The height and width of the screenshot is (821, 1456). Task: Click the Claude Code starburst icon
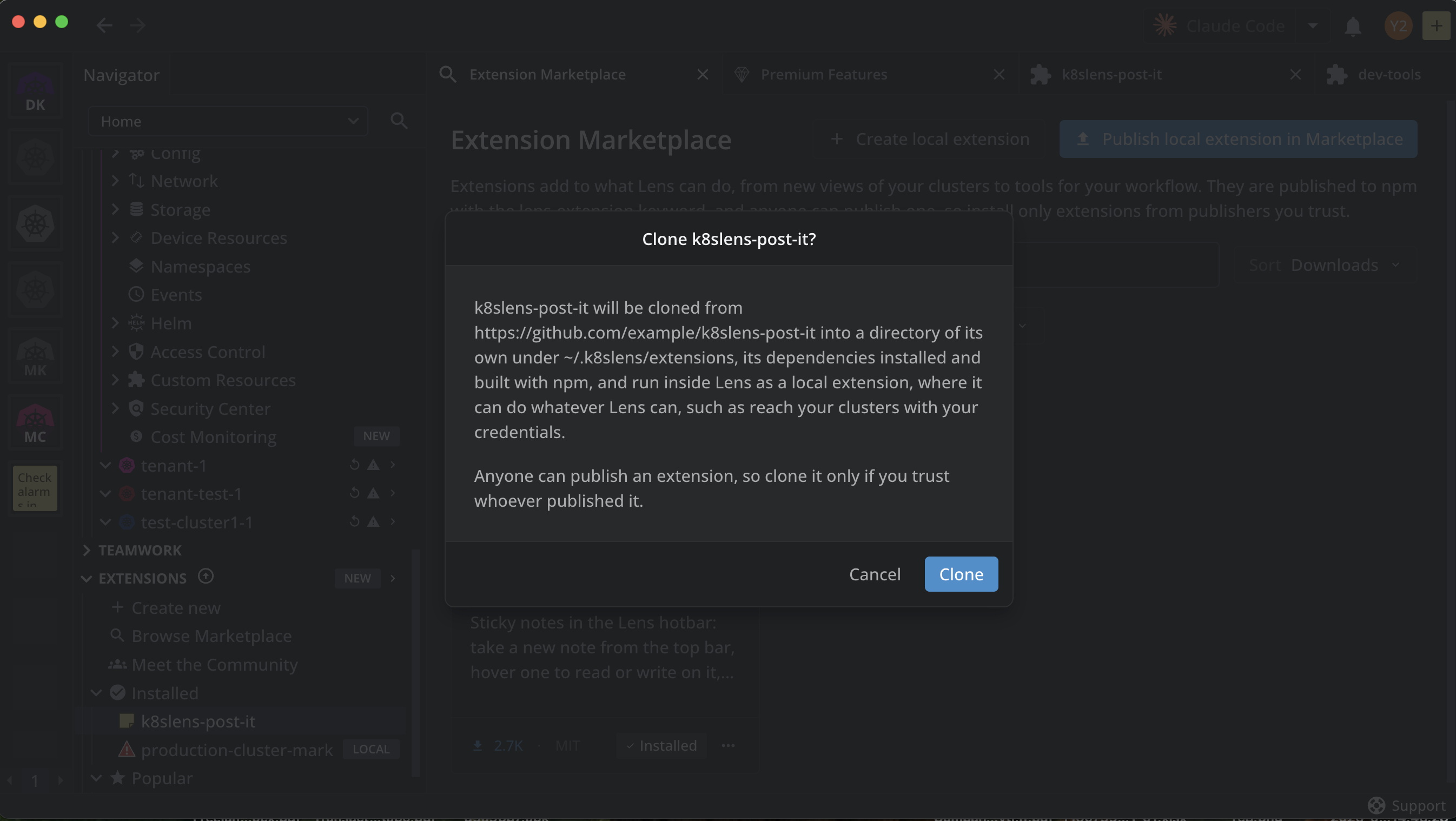[x=1164, y=25]
